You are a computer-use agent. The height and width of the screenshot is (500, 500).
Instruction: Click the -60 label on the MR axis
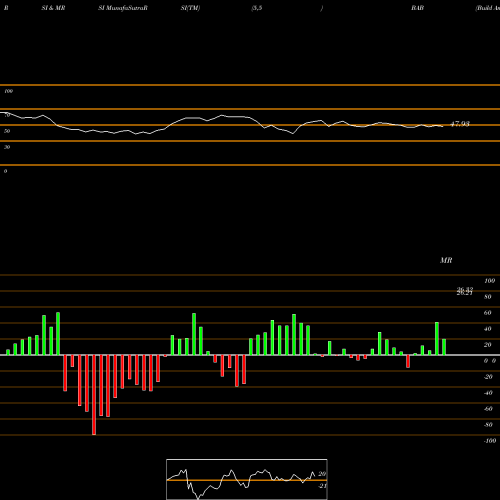pyautogui.click(x=488, y=409)
